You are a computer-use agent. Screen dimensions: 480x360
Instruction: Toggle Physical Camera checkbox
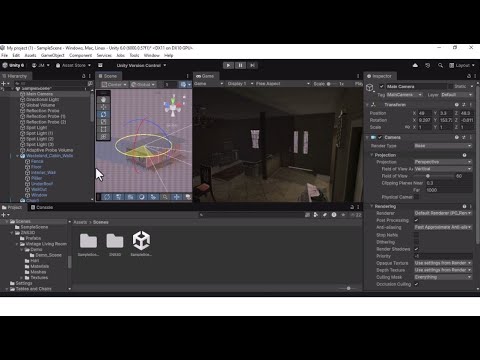coord(417,197)
